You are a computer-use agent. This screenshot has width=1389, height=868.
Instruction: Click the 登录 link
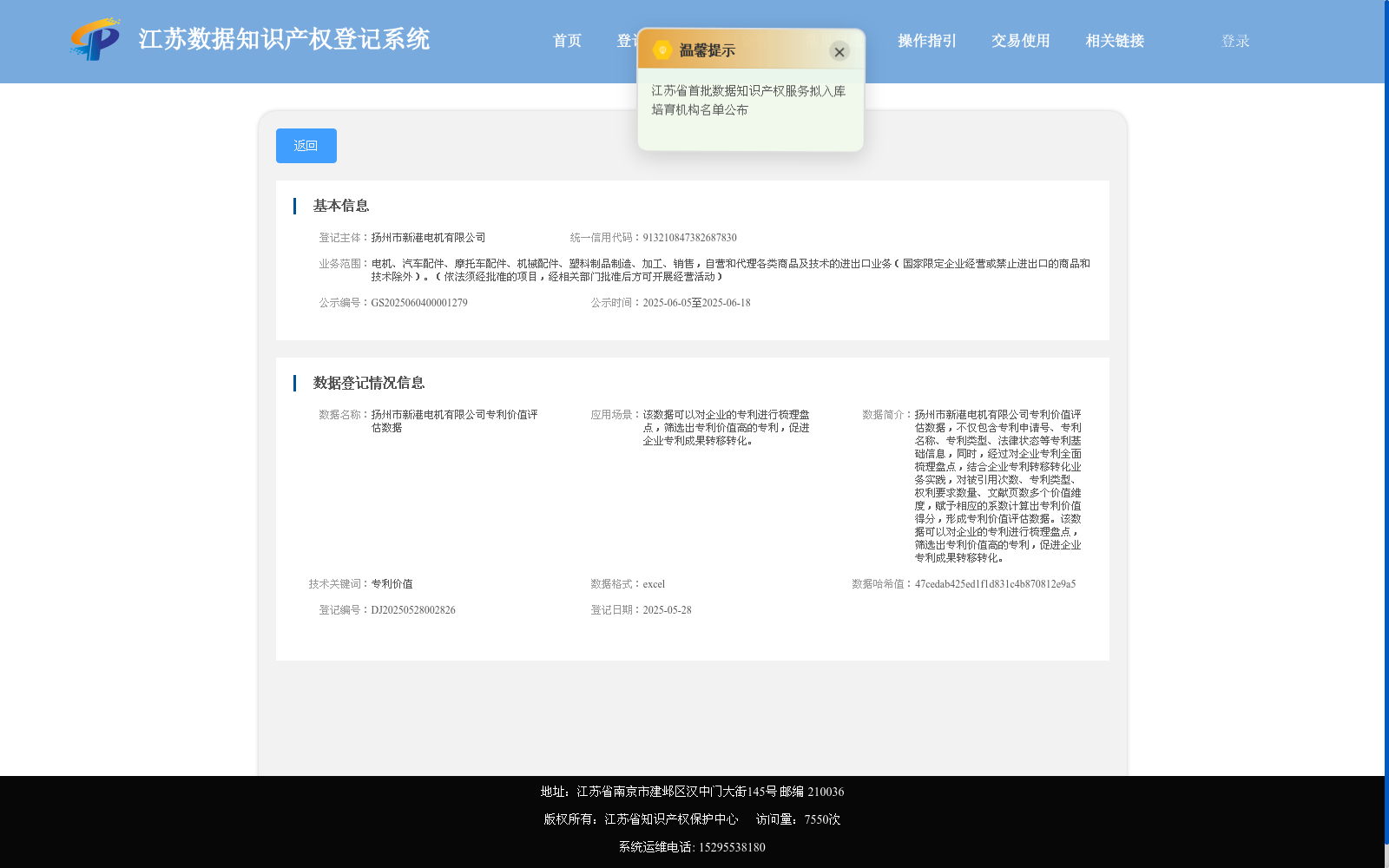1235,41
